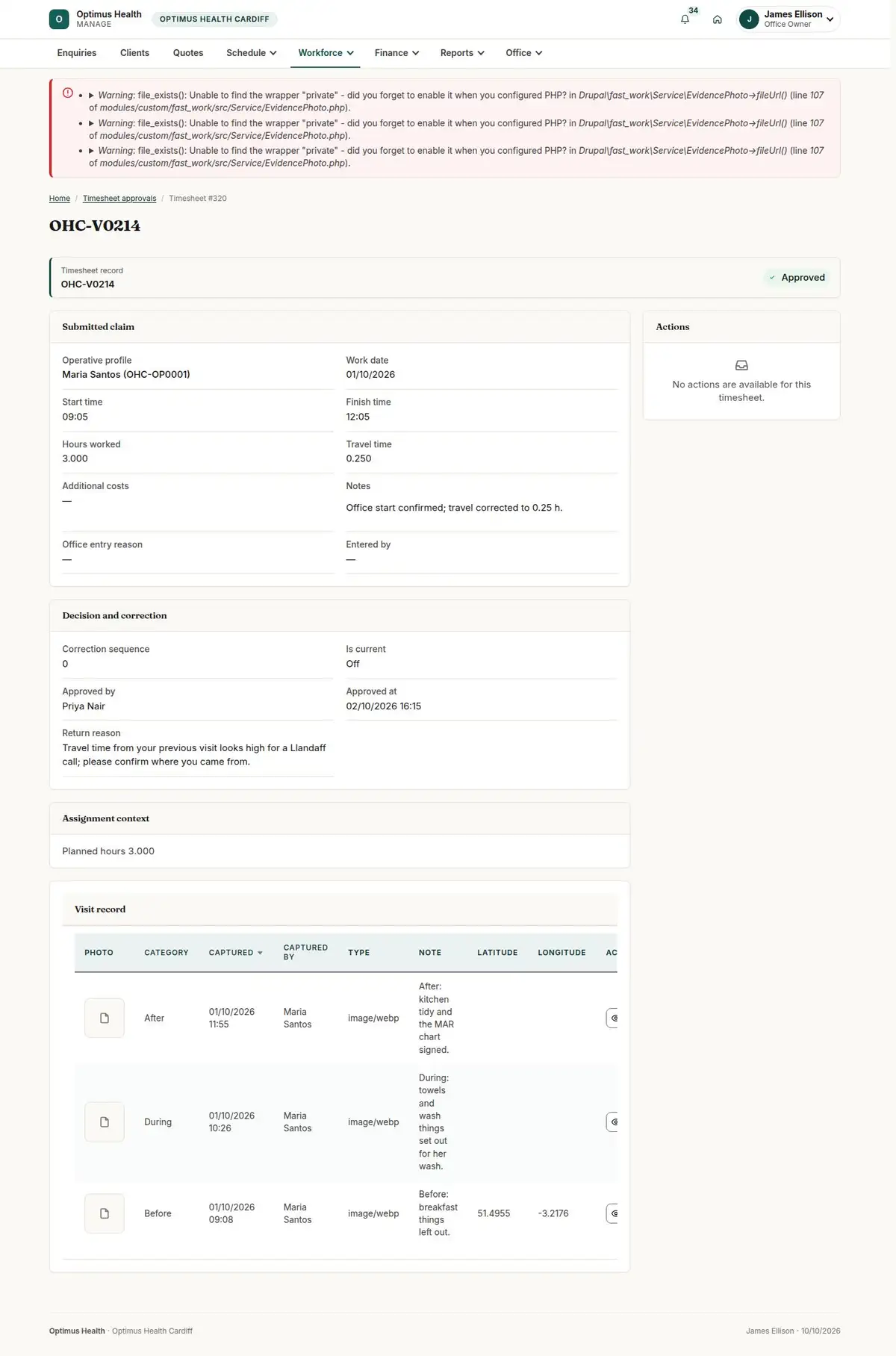The height and width of the screenshot is (1356, 896).
Task: Click the Timesheet #320 breadcrumb text
Action: 198,199
